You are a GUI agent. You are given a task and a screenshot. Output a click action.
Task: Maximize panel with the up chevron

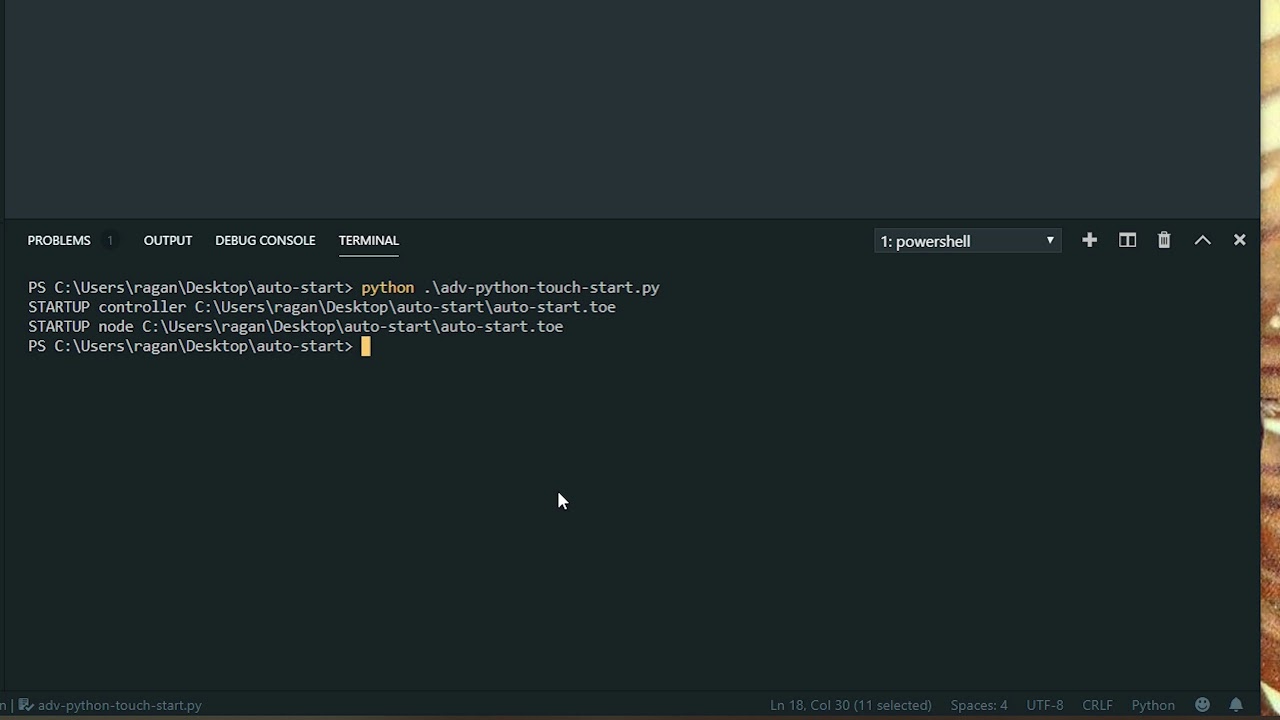coord(1202,240)
